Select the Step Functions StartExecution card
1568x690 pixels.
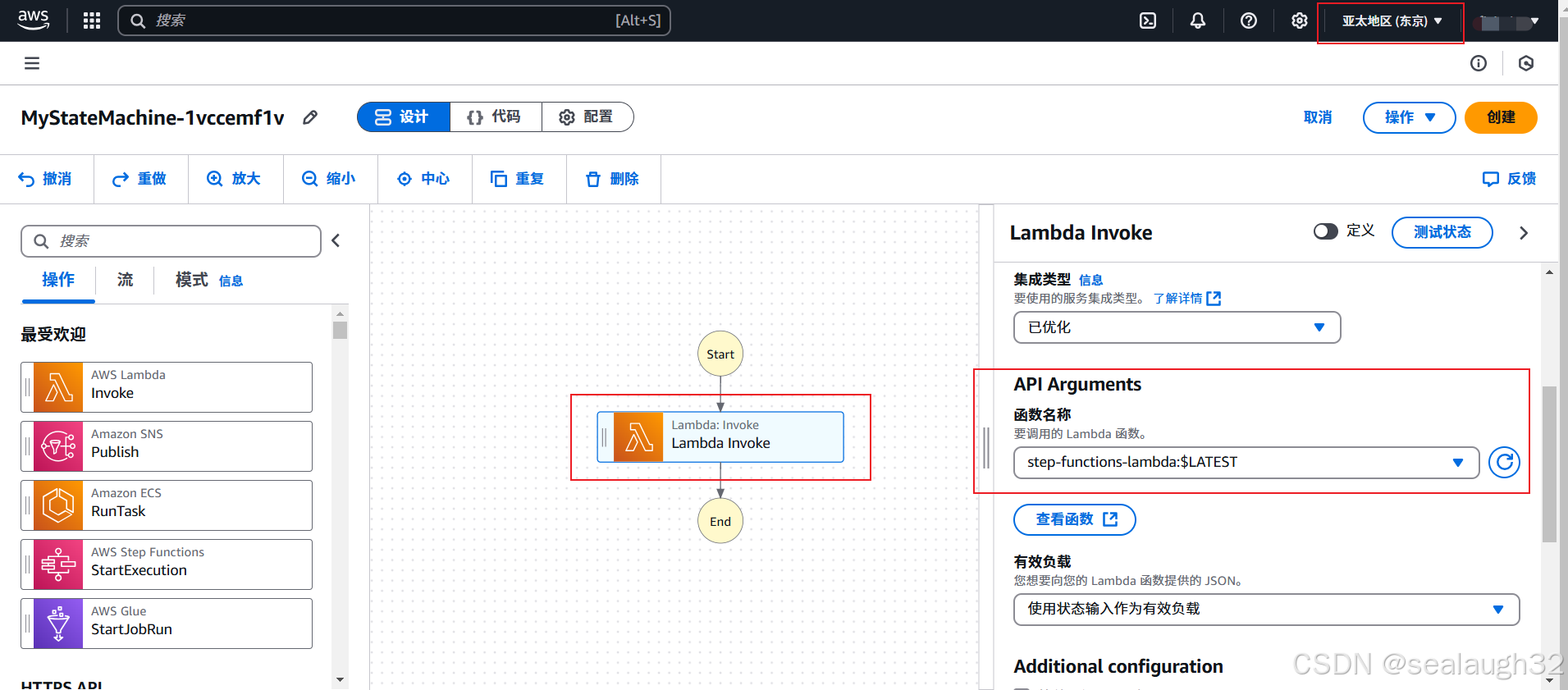[167, 564]
